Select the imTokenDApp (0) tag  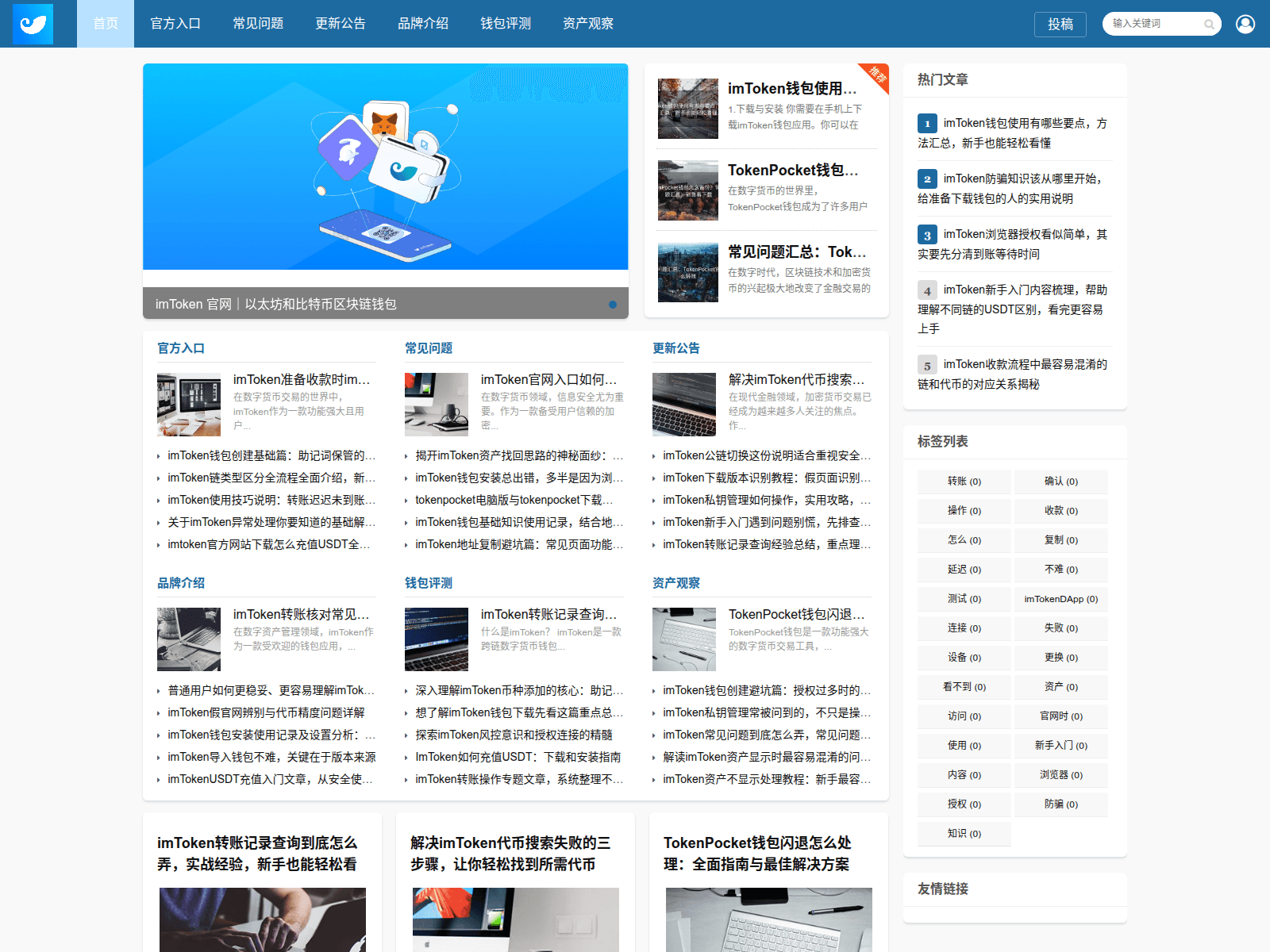click(1061, 599)
